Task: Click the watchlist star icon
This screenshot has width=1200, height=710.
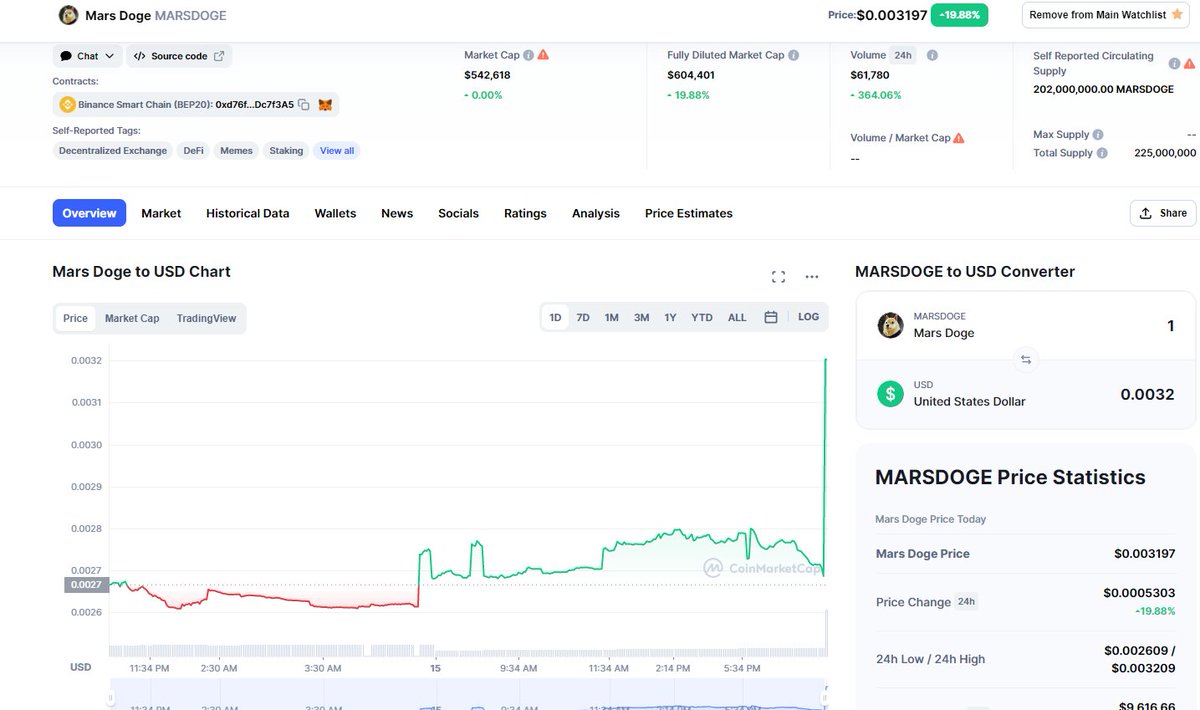Action: tap(1177, 15)
